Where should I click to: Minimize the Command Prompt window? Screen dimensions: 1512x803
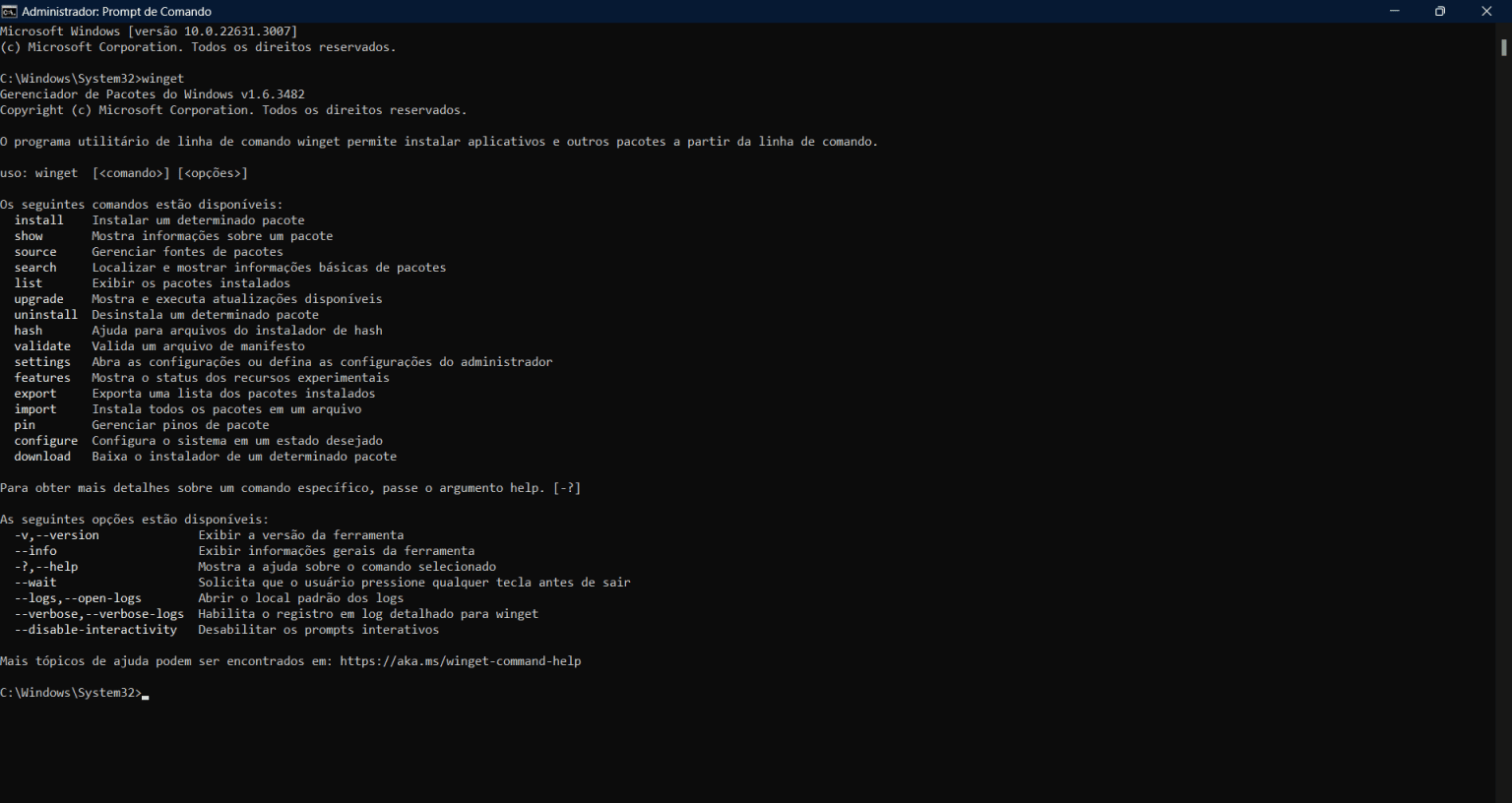[x=1395, y=11]
